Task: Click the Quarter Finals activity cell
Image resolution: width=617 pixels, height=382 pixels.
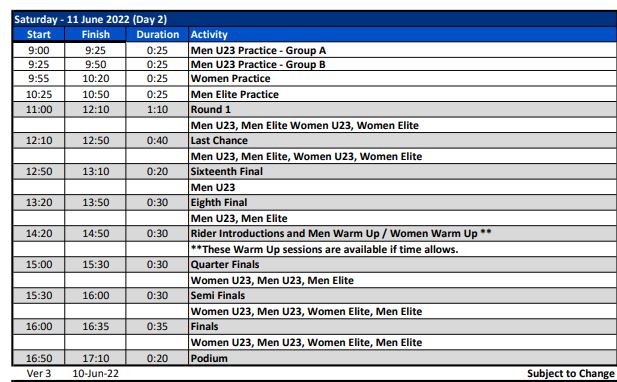Action: (403, 264)
